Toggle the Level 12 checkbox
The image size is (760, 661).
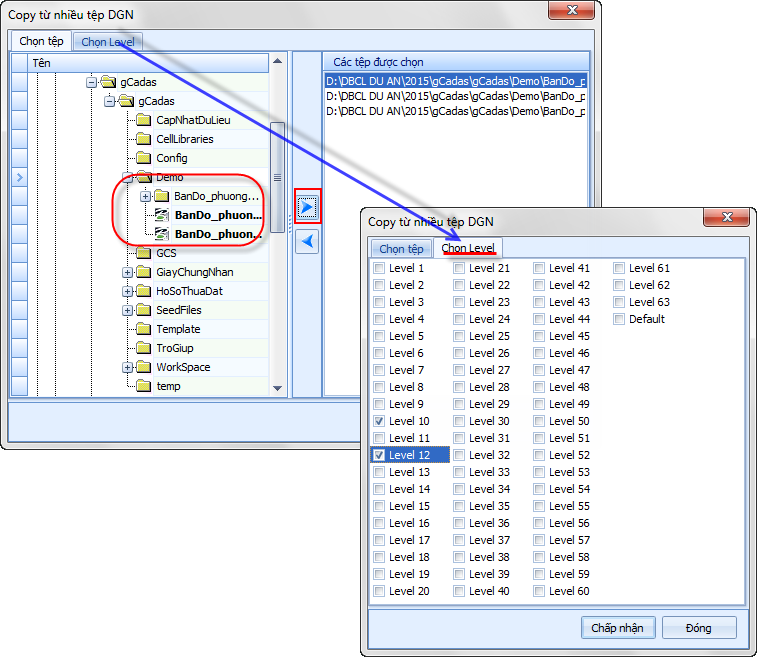tap(379, 455)
